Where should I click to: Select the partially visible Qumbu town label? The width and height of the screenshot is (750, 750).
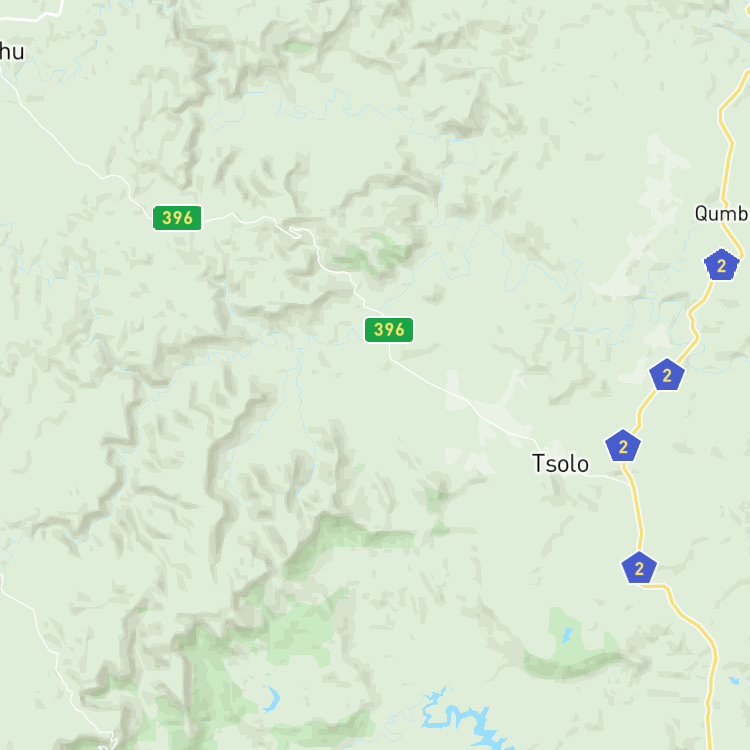722,213
